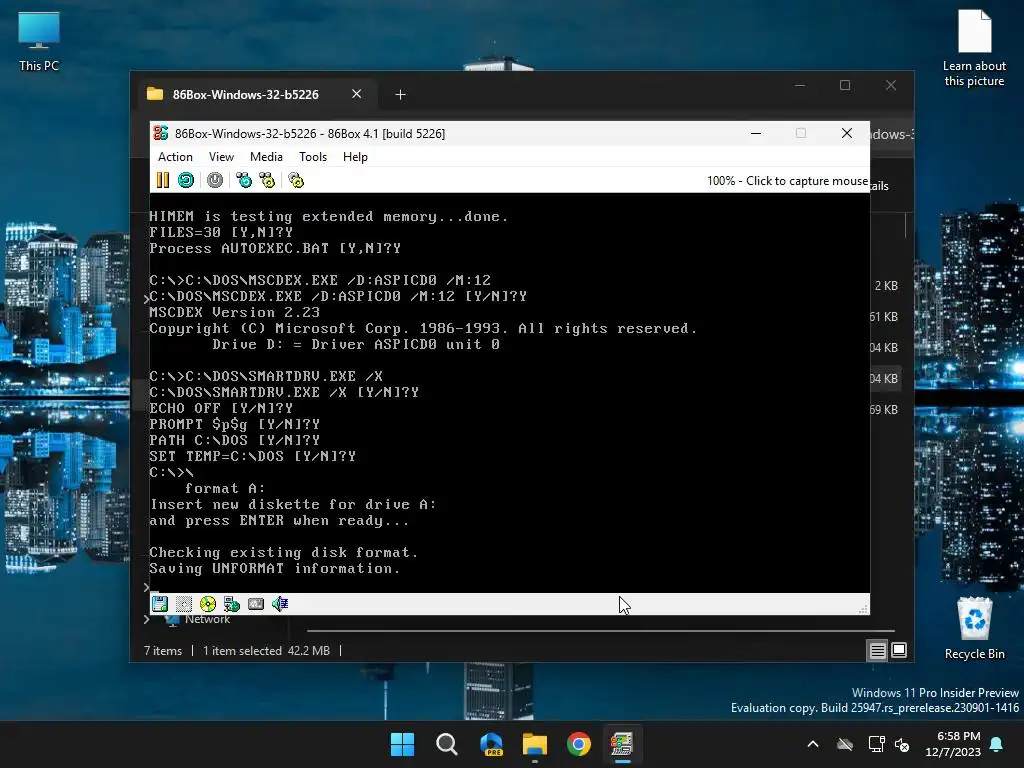Show hidden system tray icons

tap(813, 744)
